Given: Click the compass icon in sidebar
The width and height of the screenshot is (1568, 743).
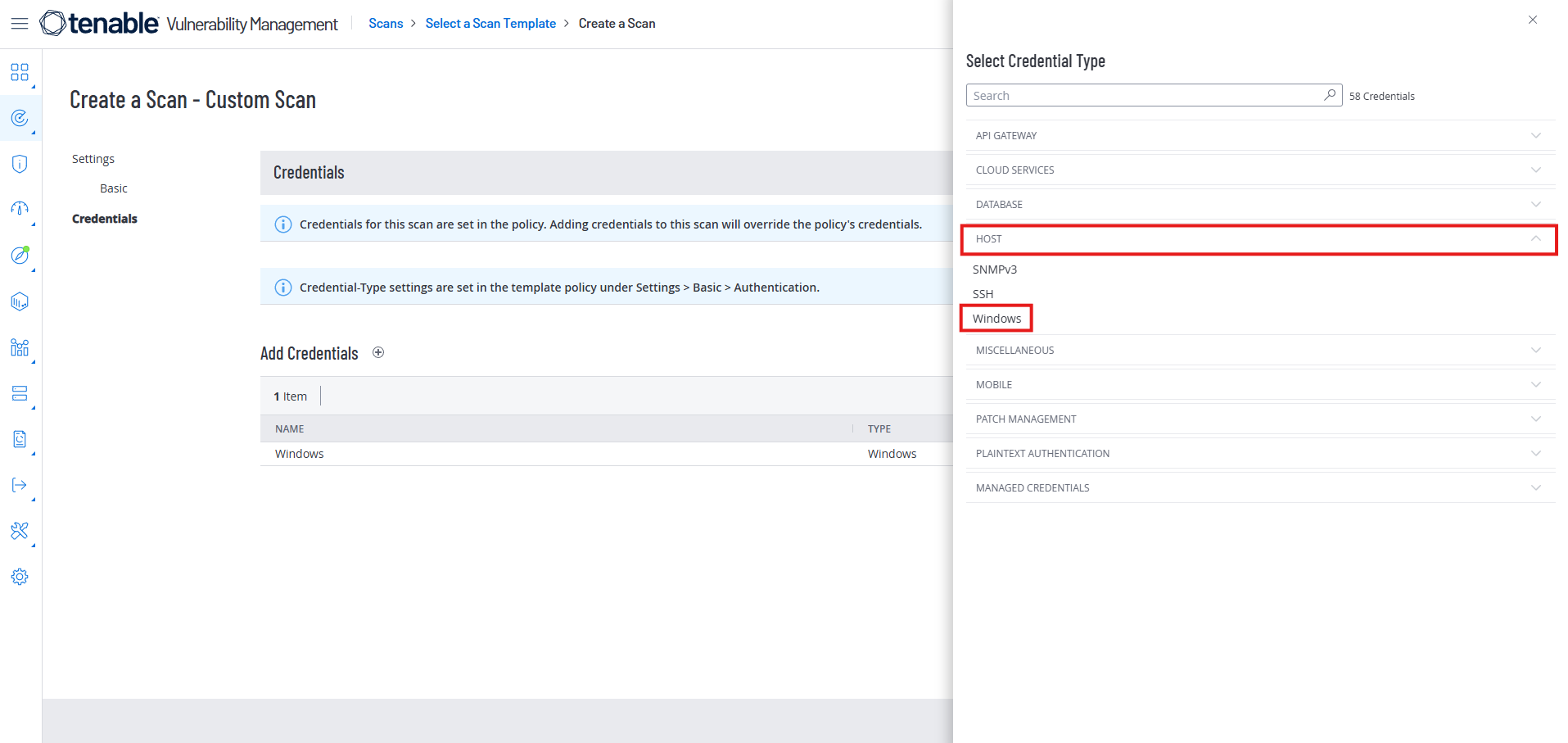Looking at the screenshot, I should click(x=20, y=256).
